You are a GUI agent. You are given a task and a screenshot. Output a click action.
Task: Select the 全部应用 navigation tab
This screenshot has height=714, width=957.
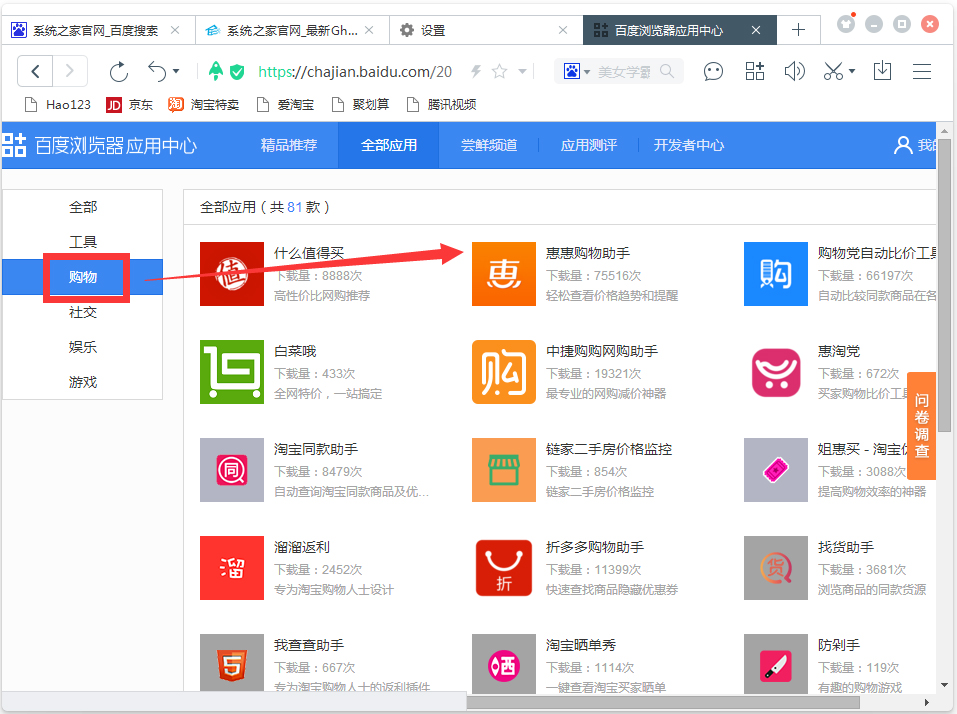(389, 145)
